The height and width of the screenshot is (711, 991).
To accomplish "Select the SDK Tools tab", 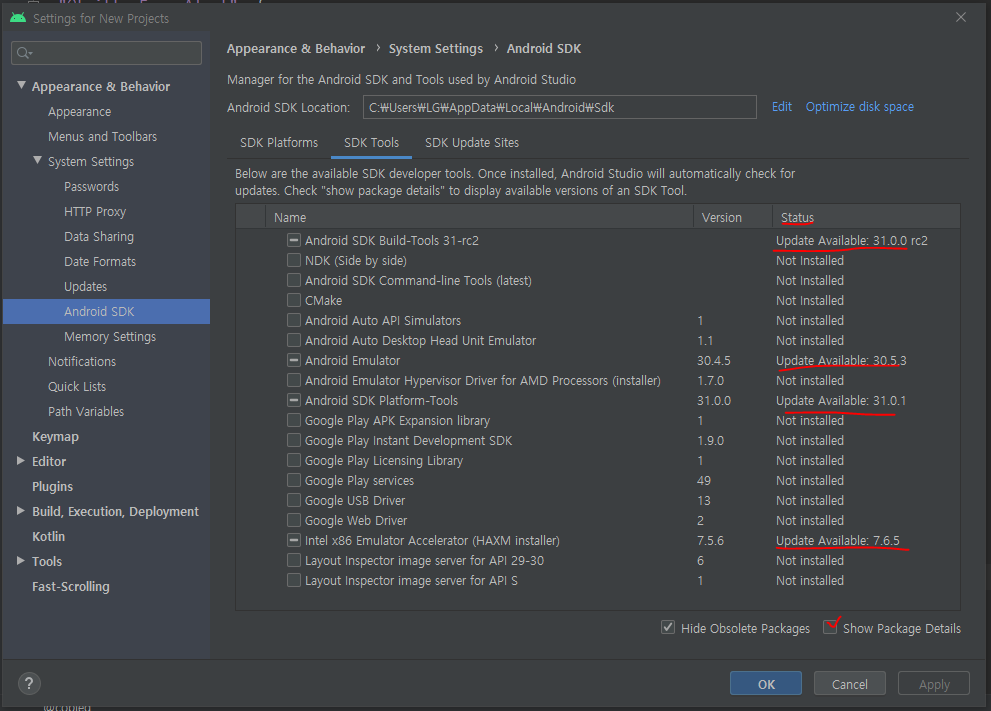I will pyautogui.click(x=372, y=143).
